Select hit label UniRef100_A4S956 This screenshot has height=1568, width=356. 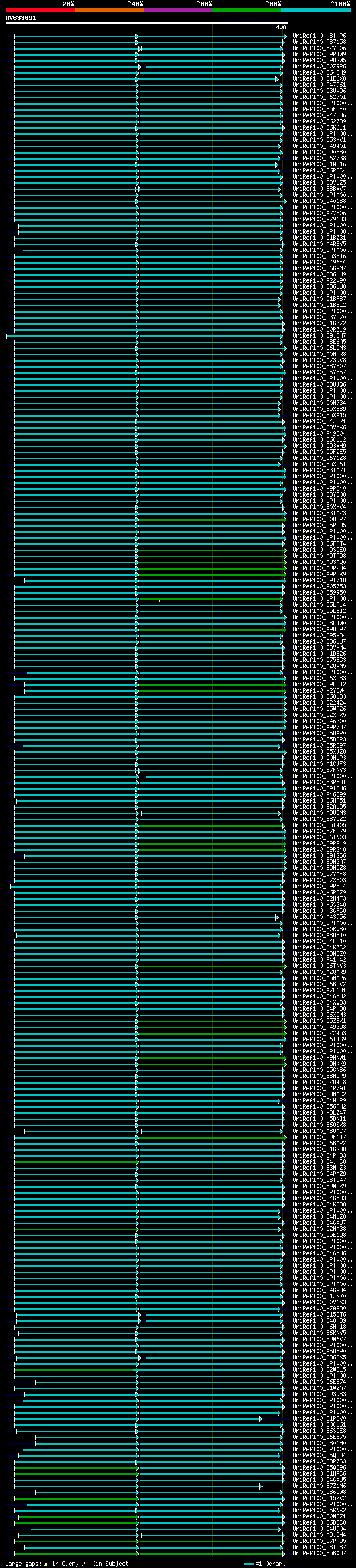pos(319,917)
